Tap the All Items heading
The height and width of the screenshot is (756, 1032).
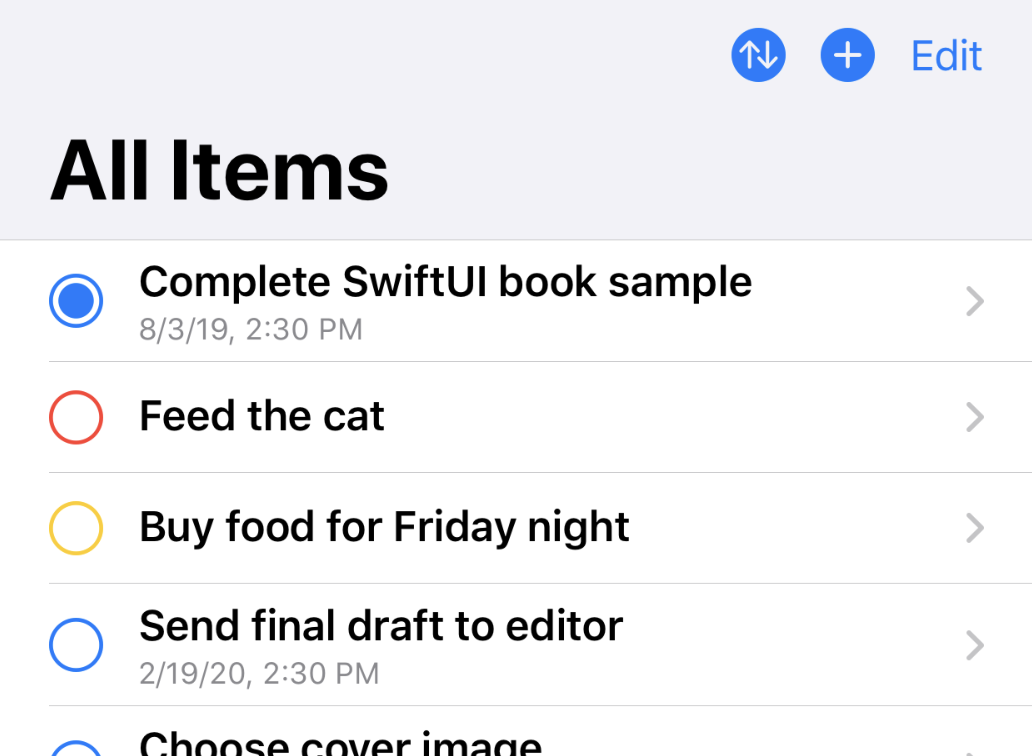click(x=219, y=170)
